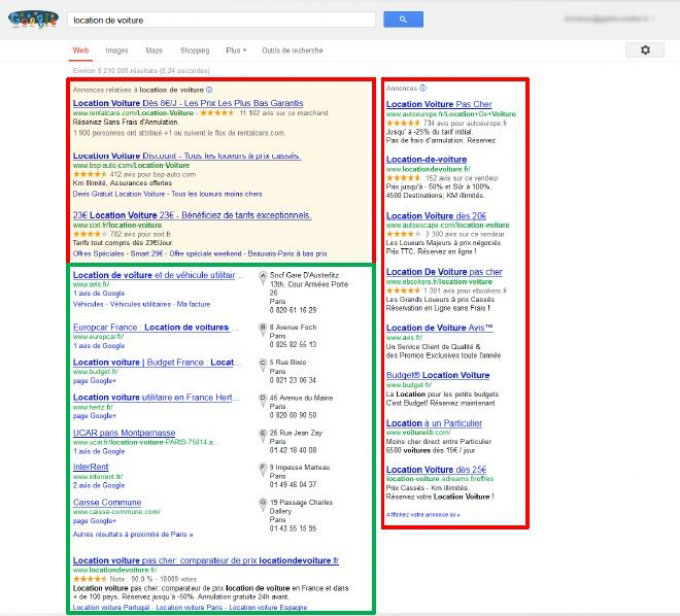Open 'Location voiture pas cher: comparateur de prix' result

point(206,560)
